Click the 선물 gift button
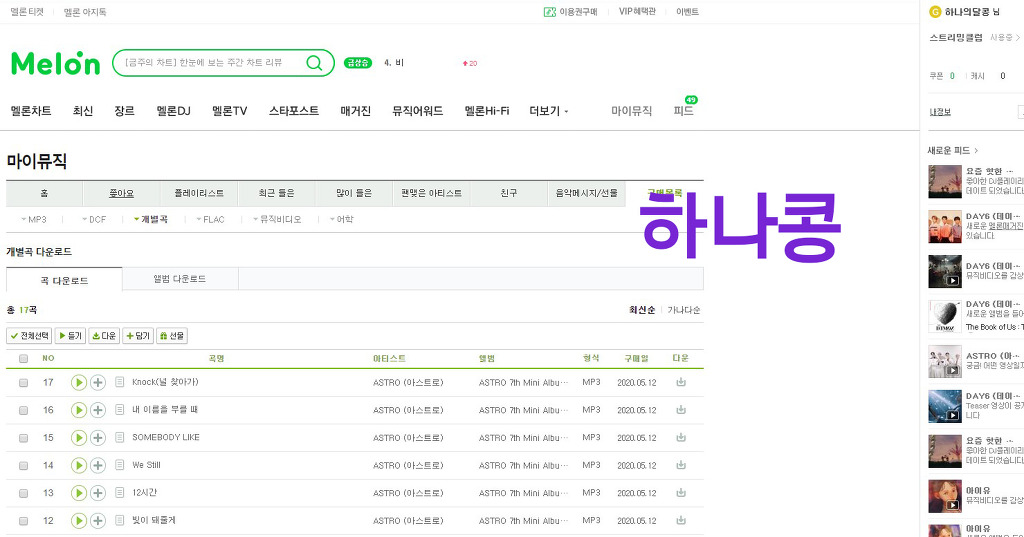This screenshot has height=537, width=1024. (x=172, y=336)
